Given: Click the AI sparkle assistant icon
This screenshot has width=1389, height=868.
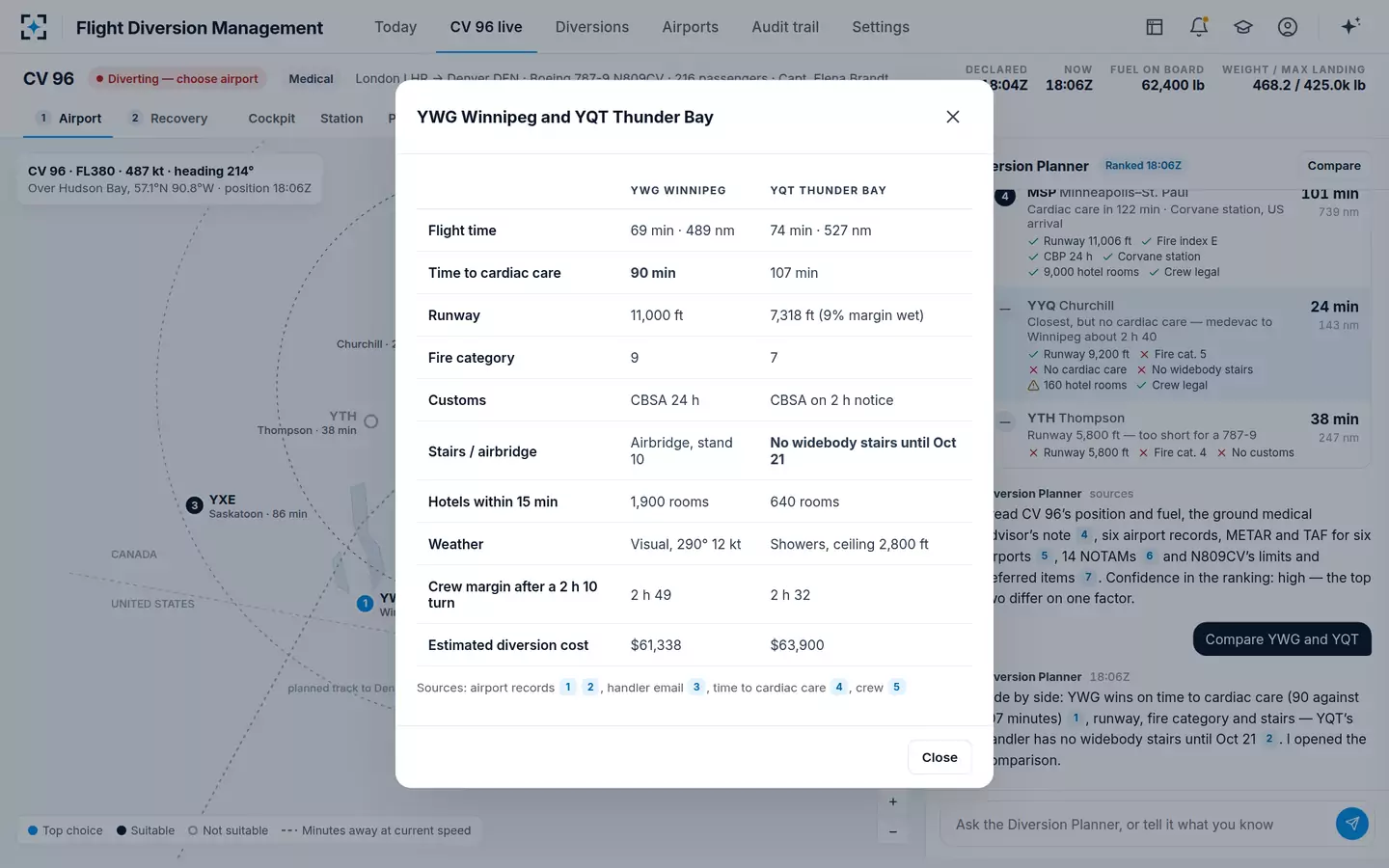Looking at the screenshot, I should coord(1350,27).
